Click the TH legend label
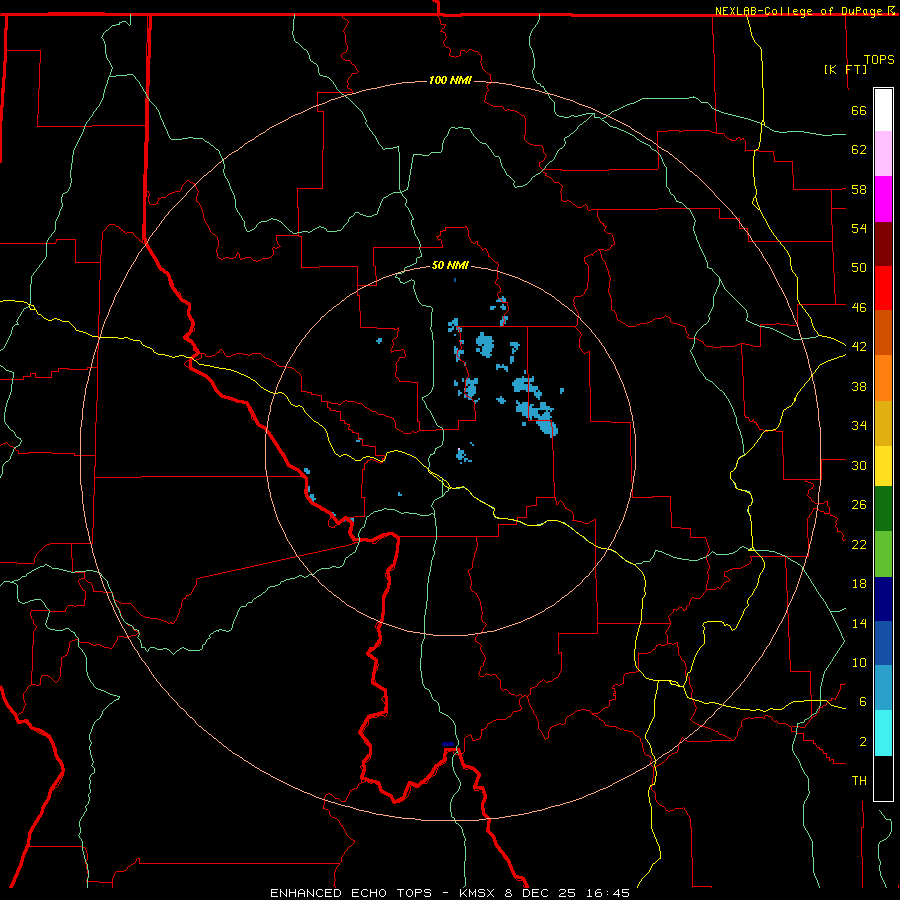 (x=859, y=781)
